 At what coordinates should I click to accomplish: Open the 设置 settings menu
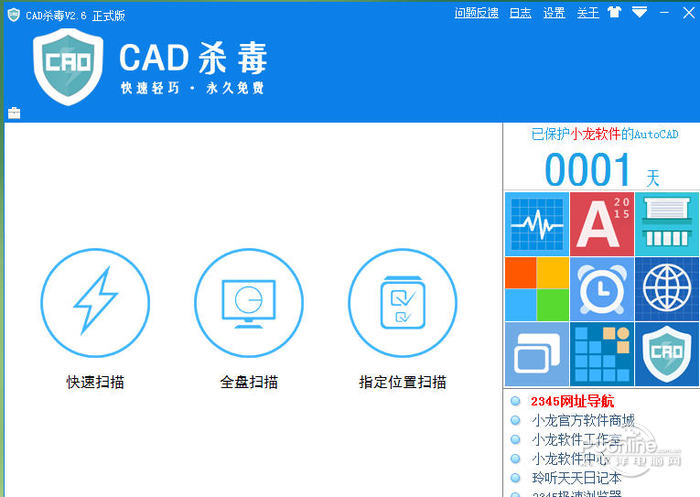(554, 13)
